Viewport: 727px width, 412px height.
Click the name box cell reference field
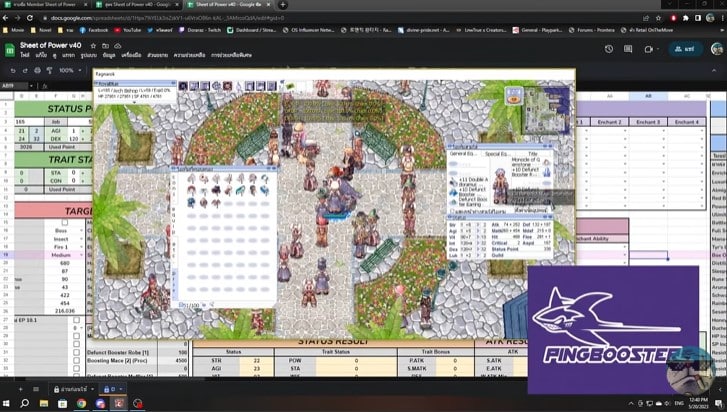click(14, 86)
